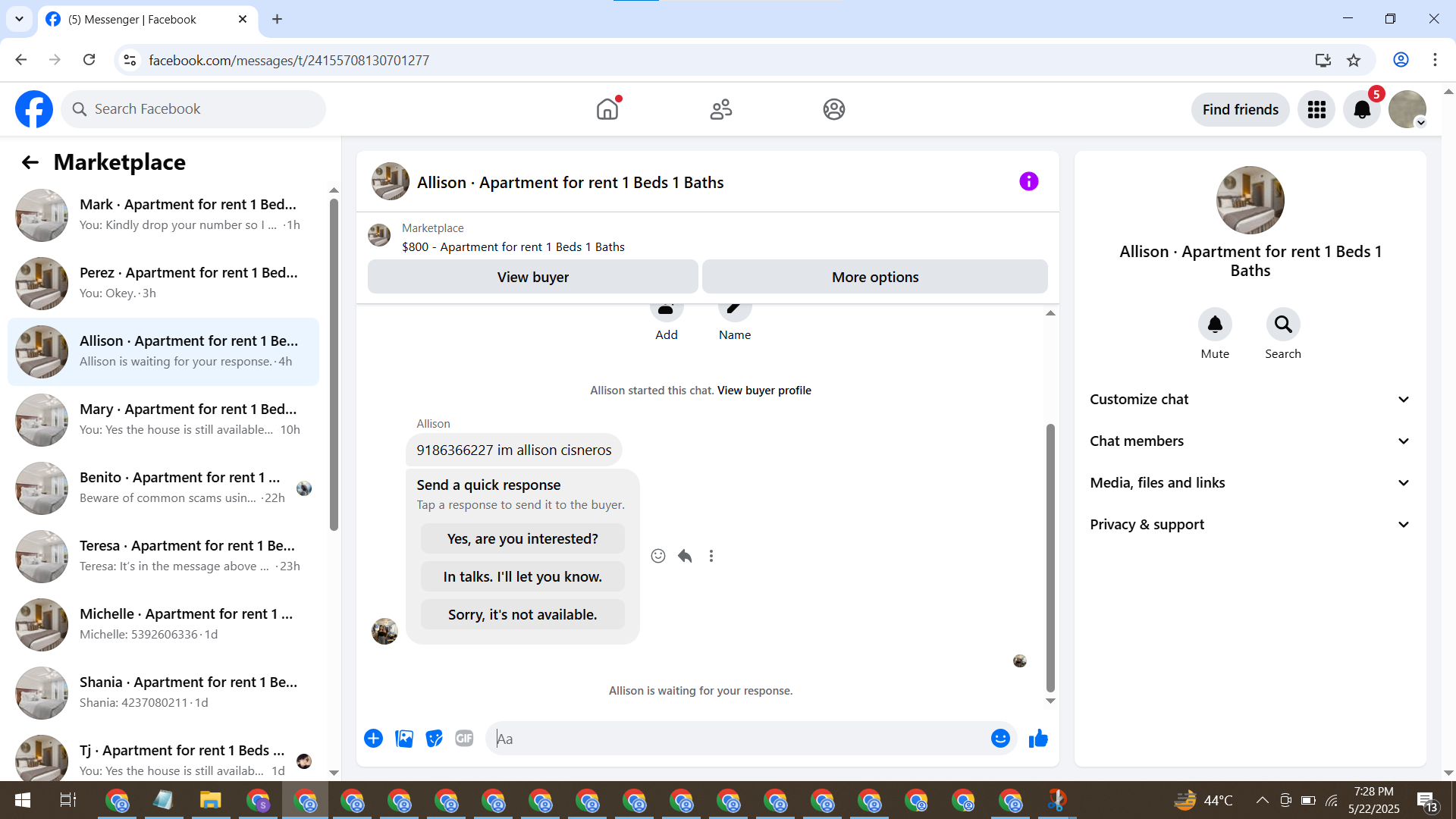The image size is (1456, 819).
Task: Click the browser address bar URL
Action: pos(289,60)
